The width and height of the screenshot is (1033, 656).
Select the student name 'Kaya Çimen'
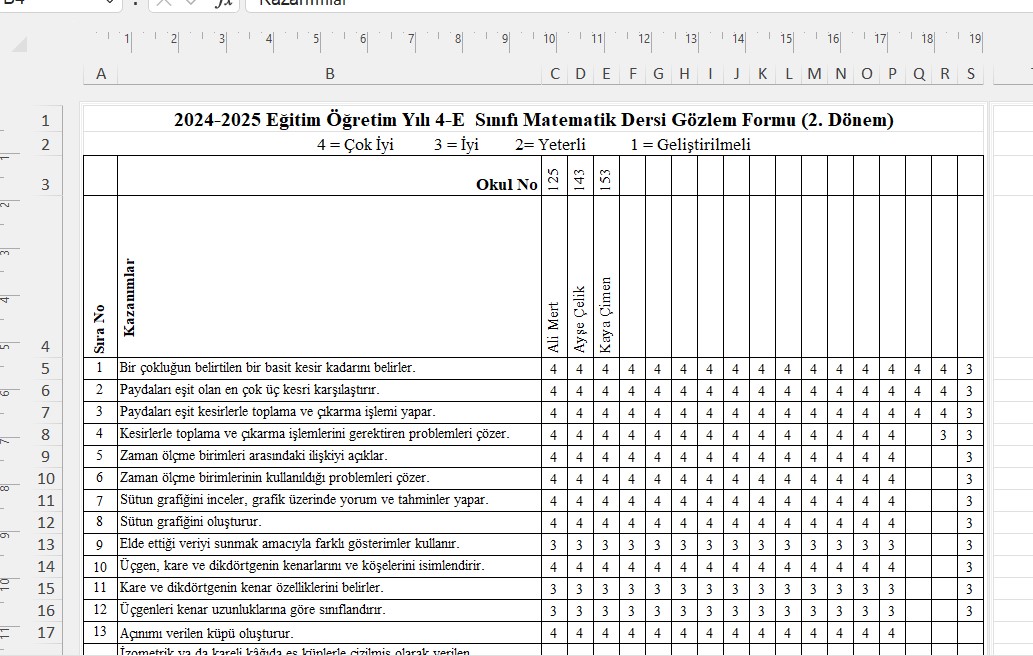tap(606, 315)
